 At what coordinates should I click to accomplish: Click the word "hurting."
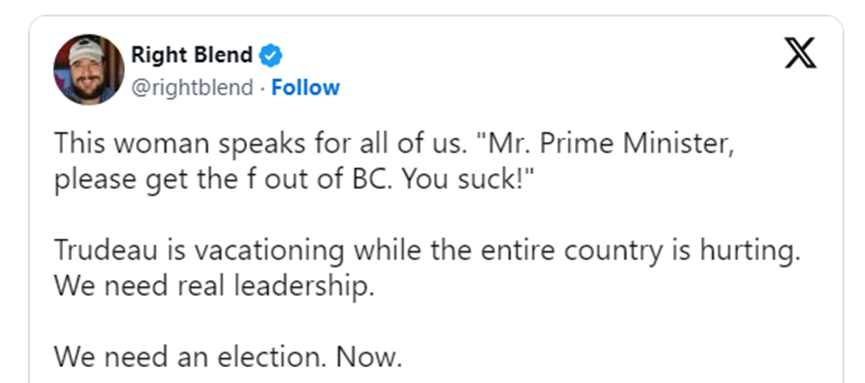click(751, 252)
